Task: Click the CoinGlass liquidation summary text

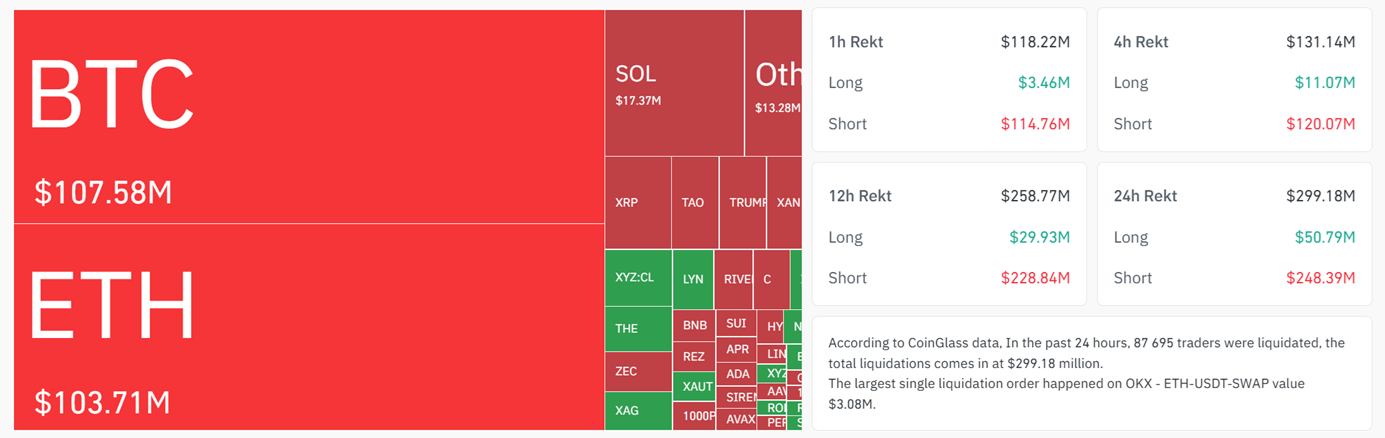Action: click(1091, 372)
